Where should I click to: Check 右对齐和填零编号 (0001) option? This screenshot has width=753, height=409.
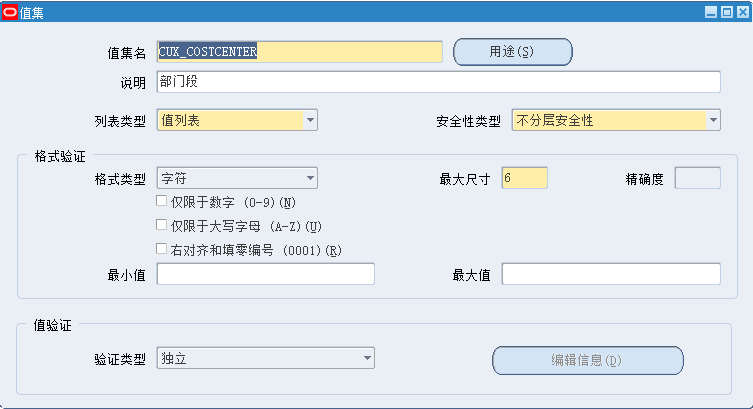162,249
